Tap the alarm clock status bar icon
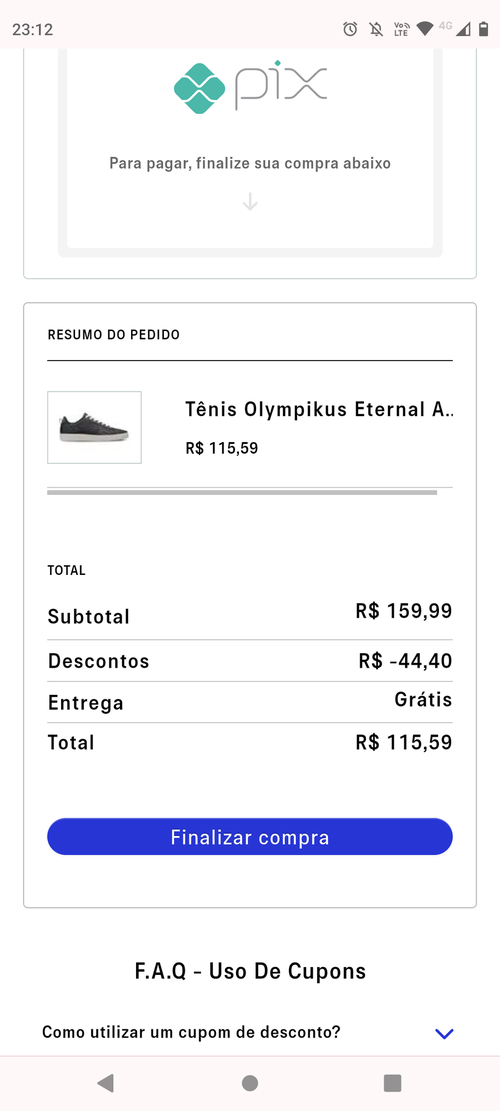The width and height of the screenshot is (500, 1111). coord(350,29)
